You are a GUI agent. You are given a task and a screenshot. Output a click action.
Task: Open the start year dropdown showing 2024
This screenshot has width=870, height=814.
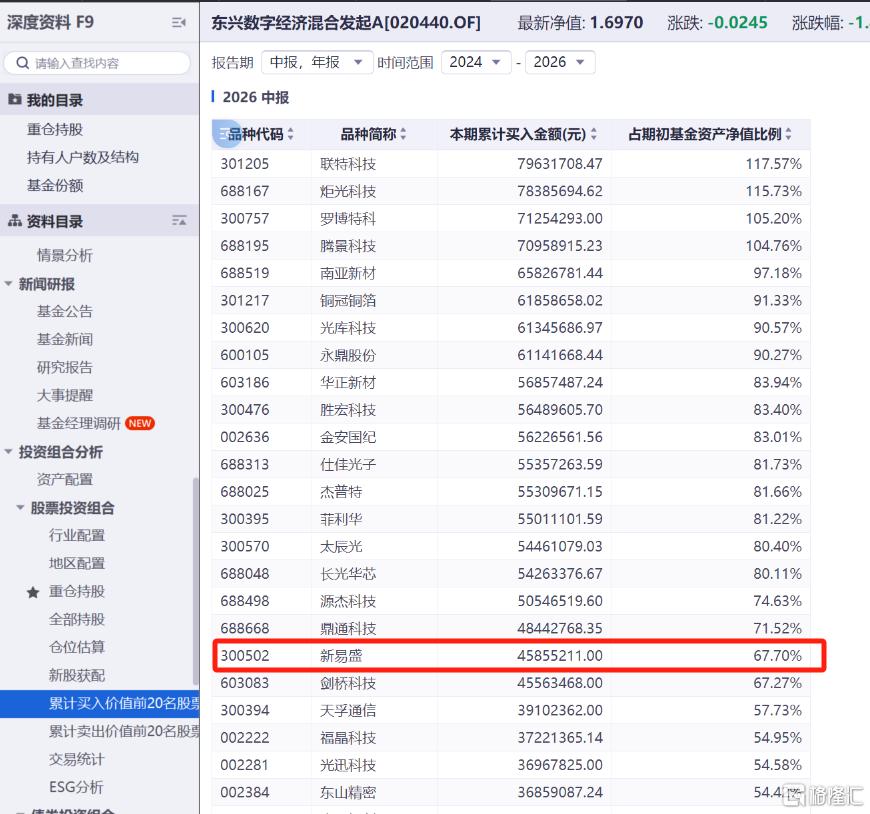476,62
